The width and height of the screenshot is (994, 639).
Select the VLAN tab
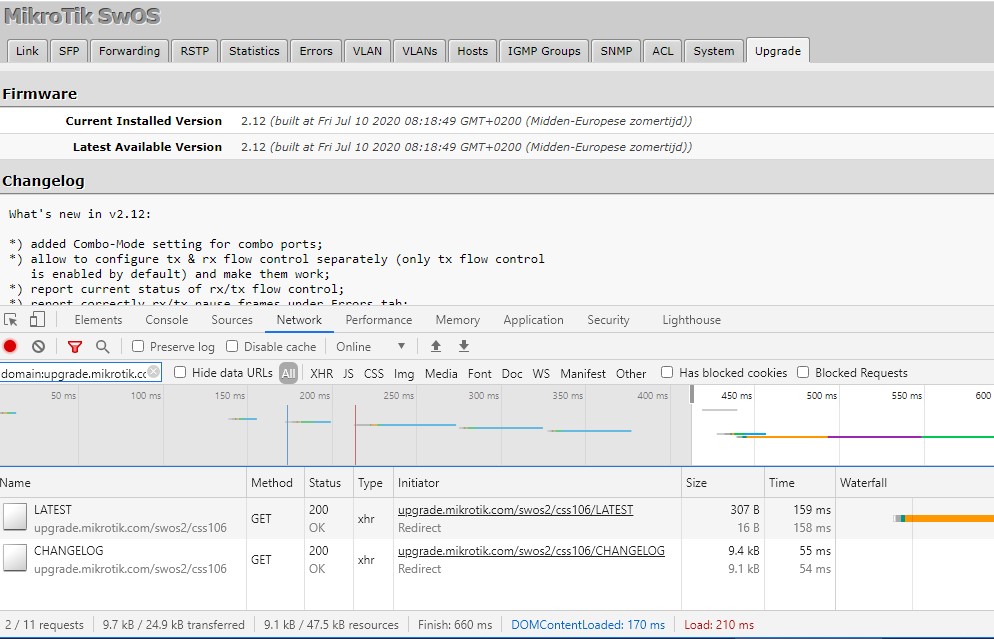[x=368, y=51]
